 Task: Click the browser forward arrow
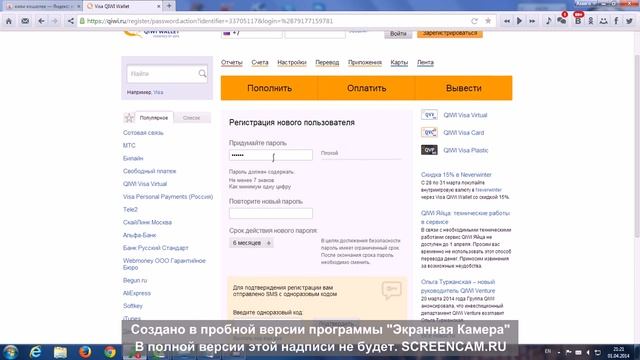click(x=55, y=21)
